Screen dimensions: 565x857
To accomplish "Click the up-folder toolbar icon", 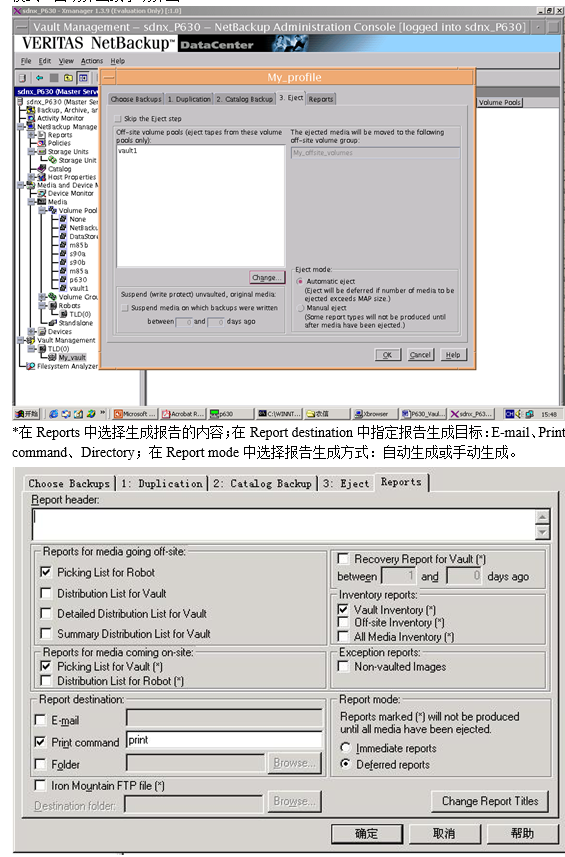I will [68, 78].
